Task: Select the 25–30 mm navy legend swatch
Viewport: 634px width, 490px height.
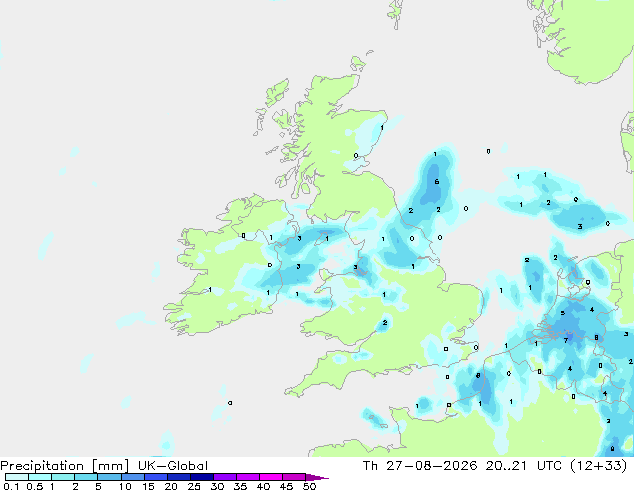Action: (201, 477)
